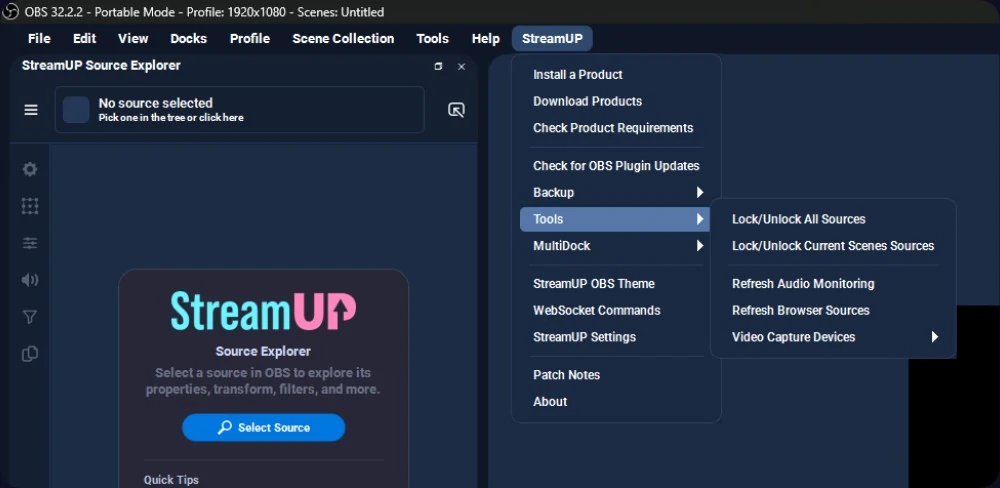Viewport: 1000px width, 488px height.
Task: Close the StreamUP Source Explorer dock
Action: point(462,66)
